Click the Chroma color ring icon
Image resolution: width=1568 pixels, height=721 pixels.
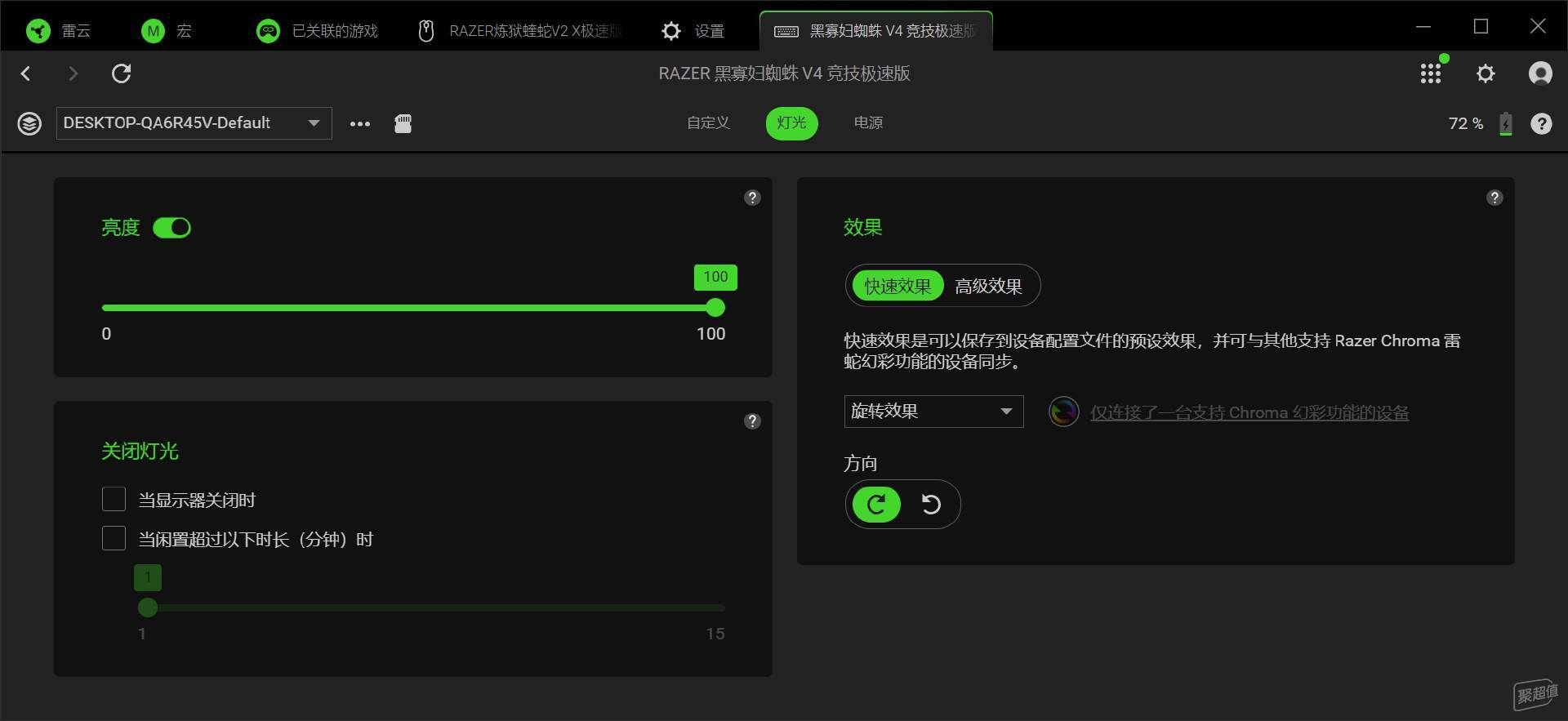point(1063,412)
